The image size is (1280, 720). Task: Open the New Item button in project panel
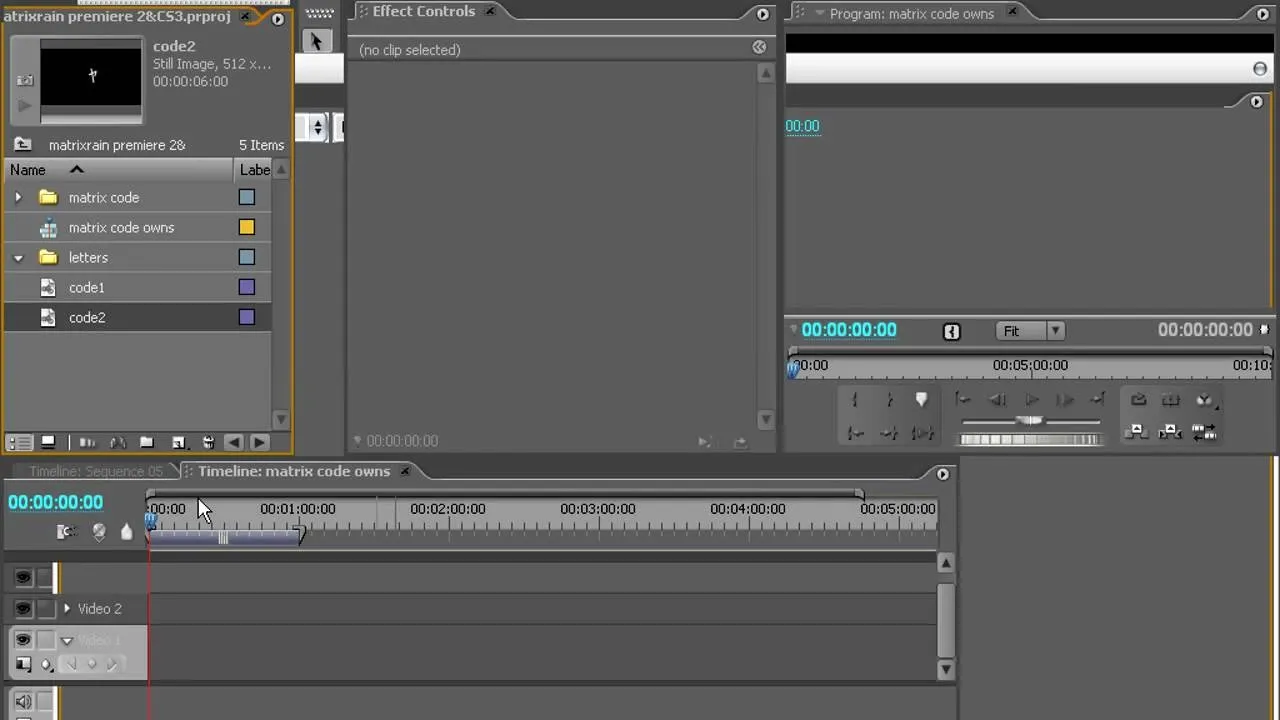point(178,442)
